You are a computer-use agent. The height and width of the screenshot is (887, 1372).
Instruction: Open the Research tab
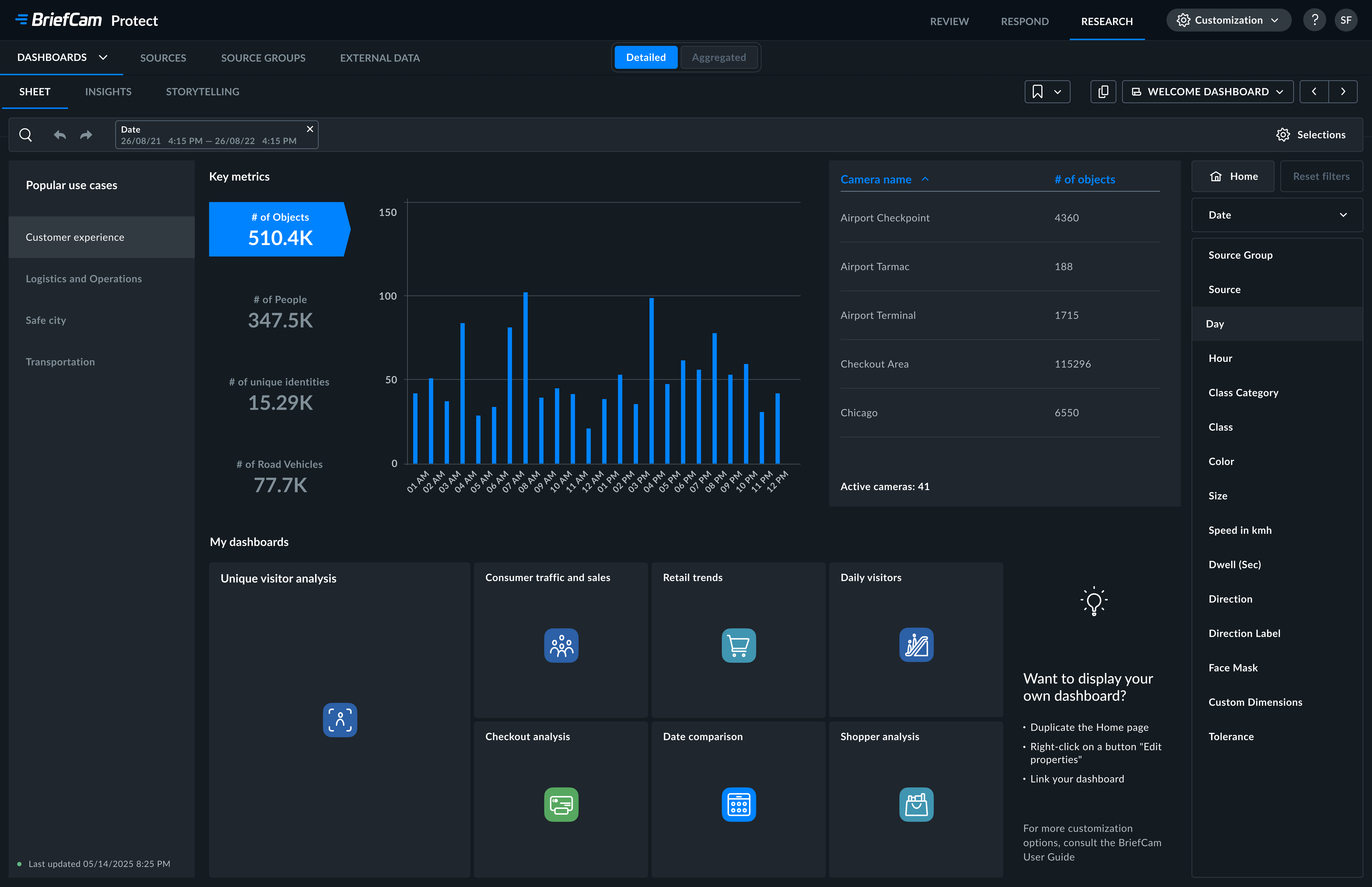click(x=1107, y=21)
